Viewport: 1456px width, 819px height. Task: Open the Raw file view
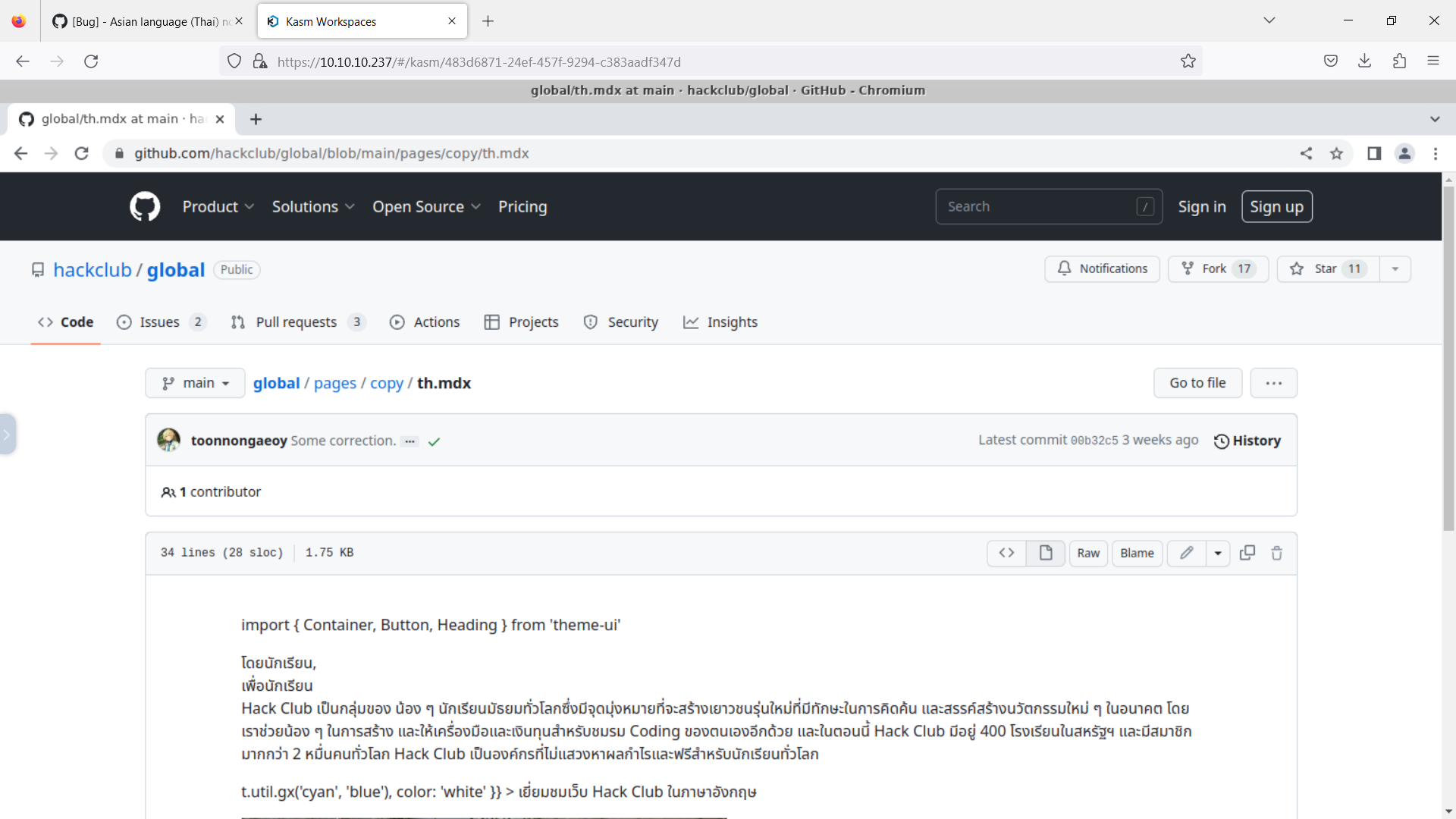[1087, 553]
